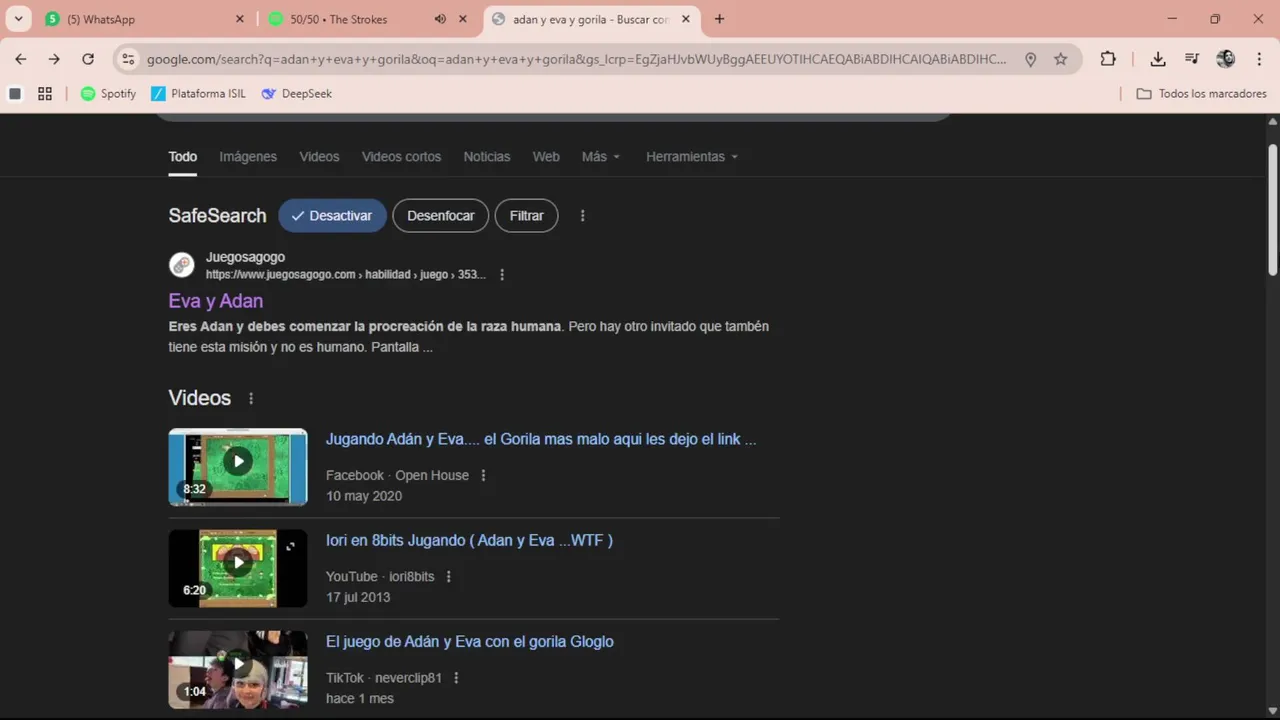Image resolution: width=1280 pixels, height=720 pixels.
Task: Click the 10 may 2020 date text
Action: (x=364, y=496)
